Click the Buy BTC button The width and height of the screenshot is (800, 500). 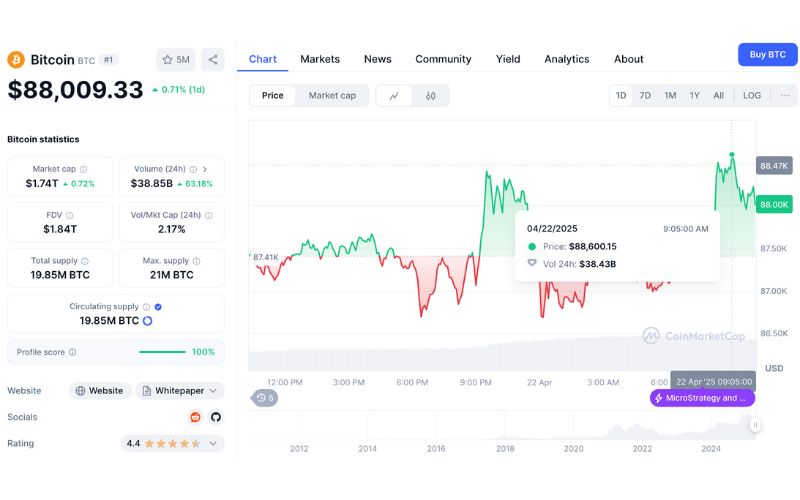click(767, 55)
